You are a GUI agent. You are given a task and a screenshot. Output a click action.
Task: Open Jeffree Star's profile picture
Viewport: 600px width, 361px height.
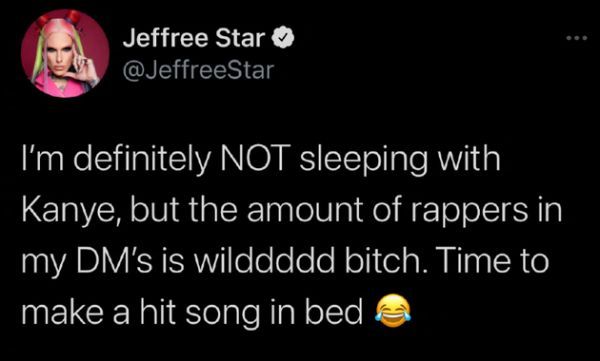[65, 54]
